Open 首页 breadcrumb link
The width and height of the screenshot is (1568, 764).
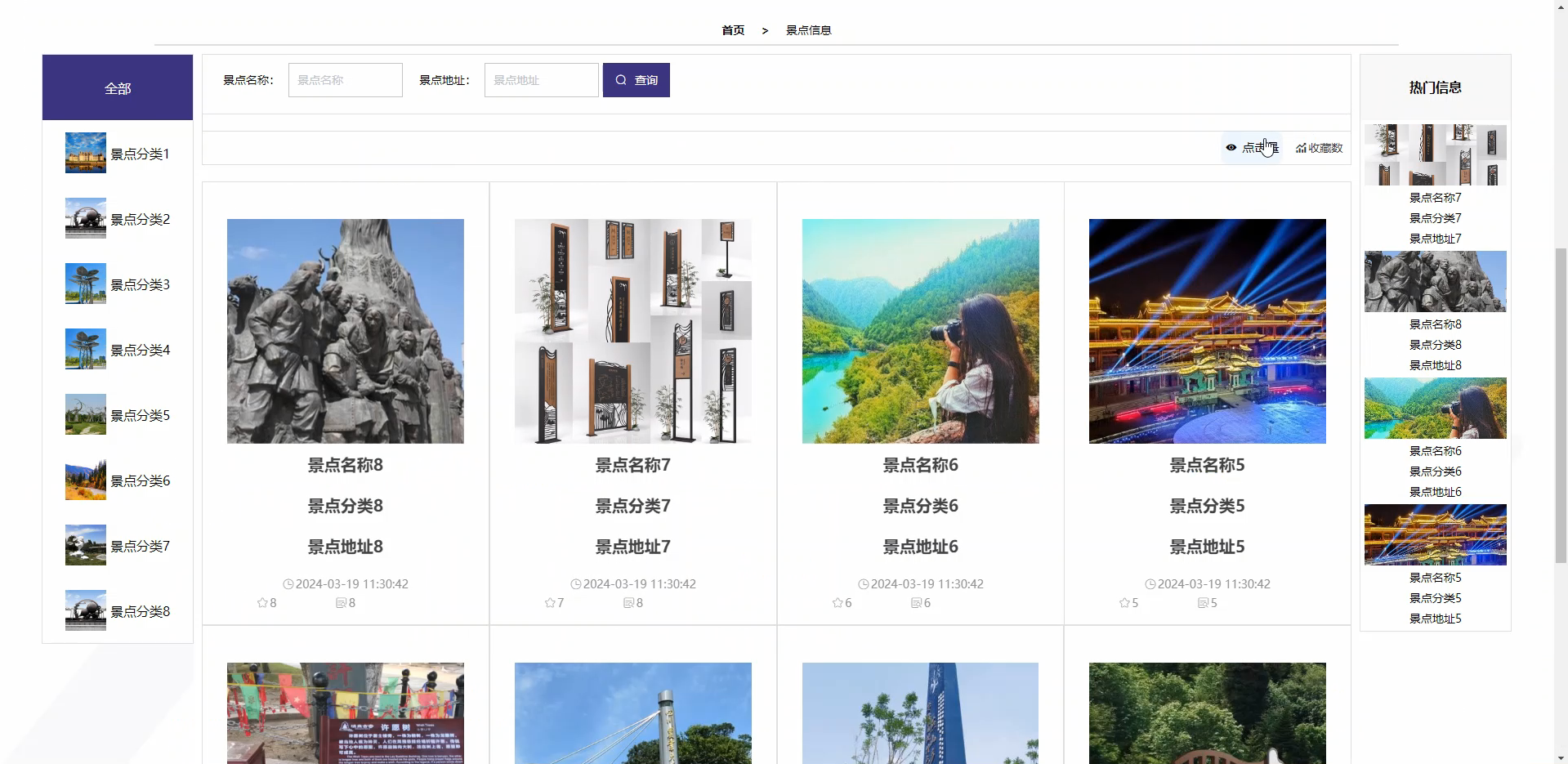[733, 30]
